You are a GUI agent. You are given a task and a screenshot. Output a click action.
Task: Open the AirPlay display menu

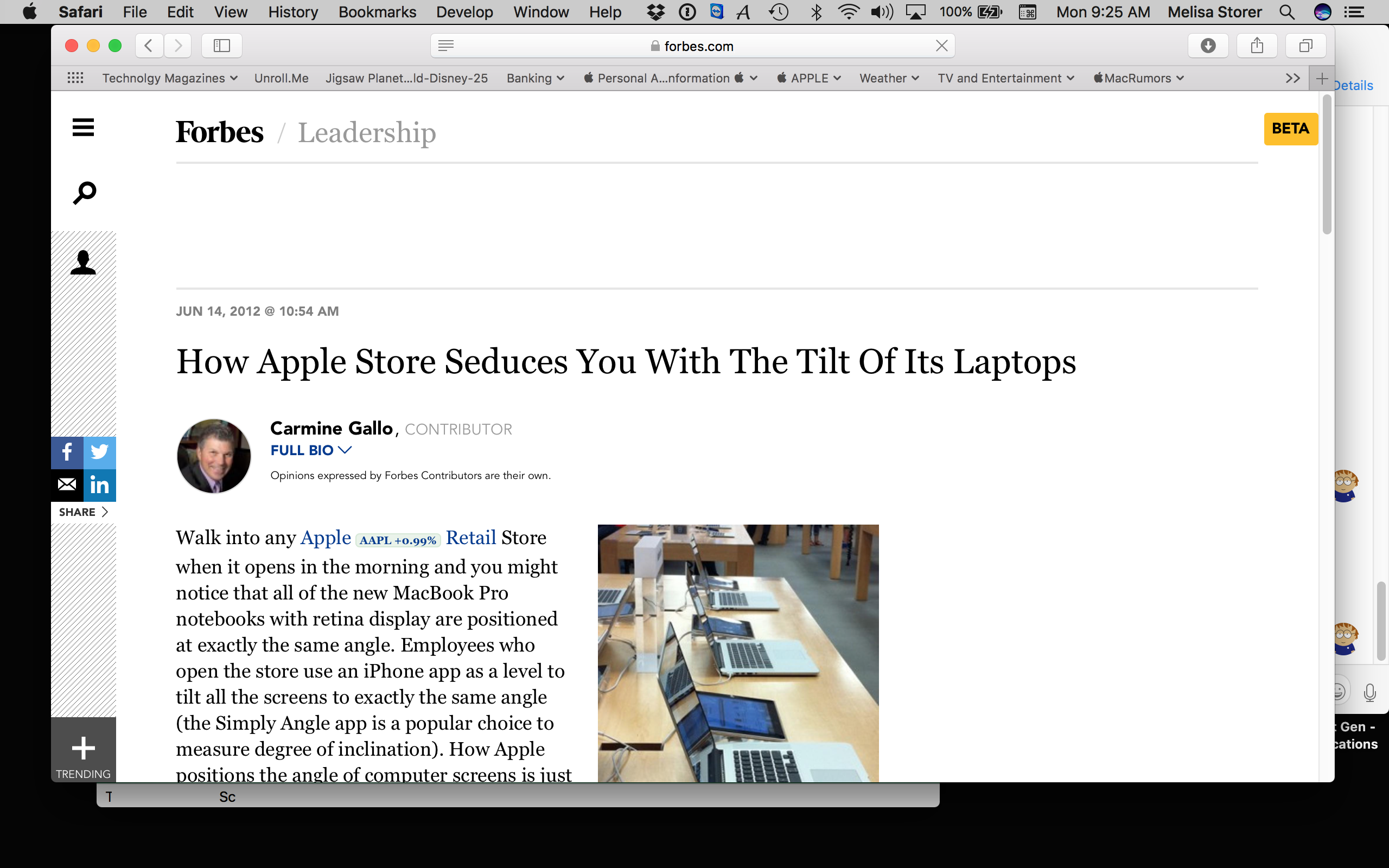click(x=915, y=12)
